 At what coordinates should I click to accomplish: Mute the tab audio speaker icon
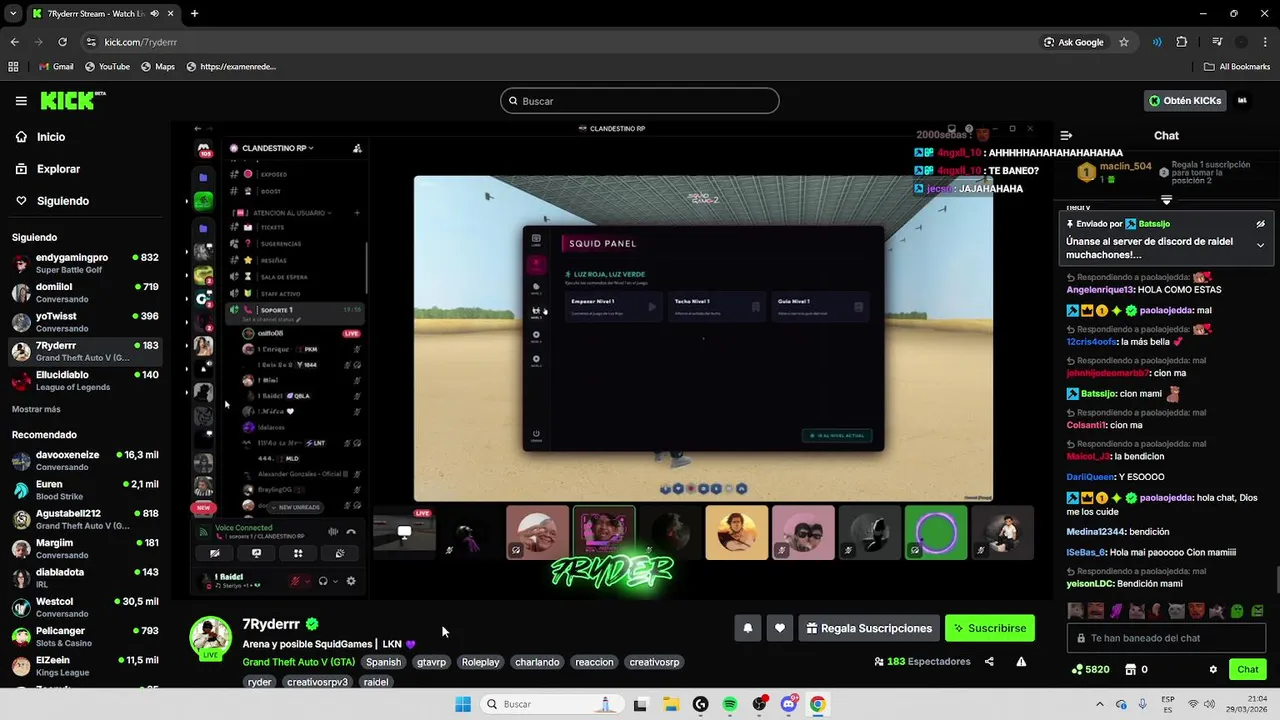pos(154,14)
